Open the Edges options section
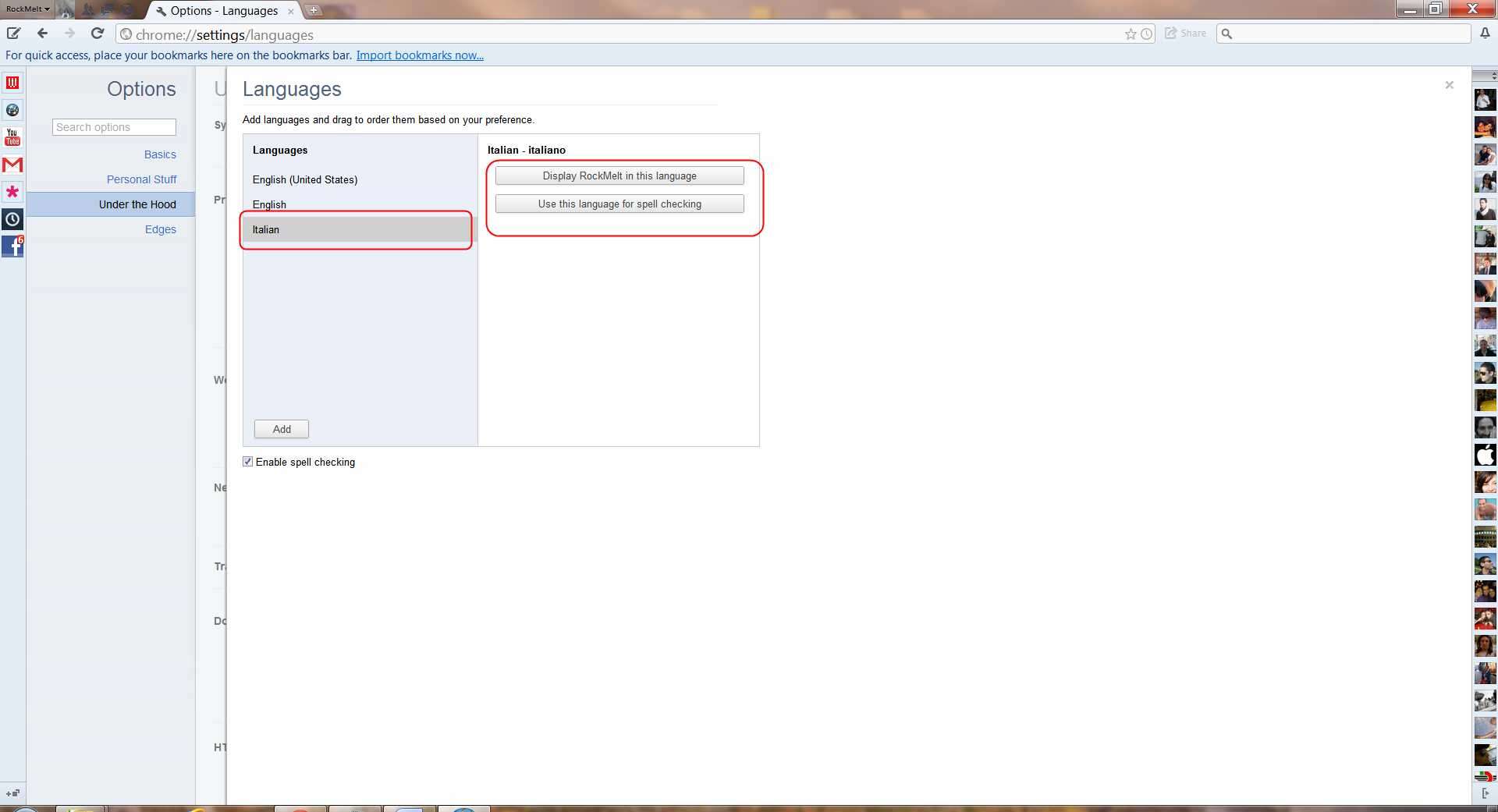1498x812 pixels. [x=161, y=229]
